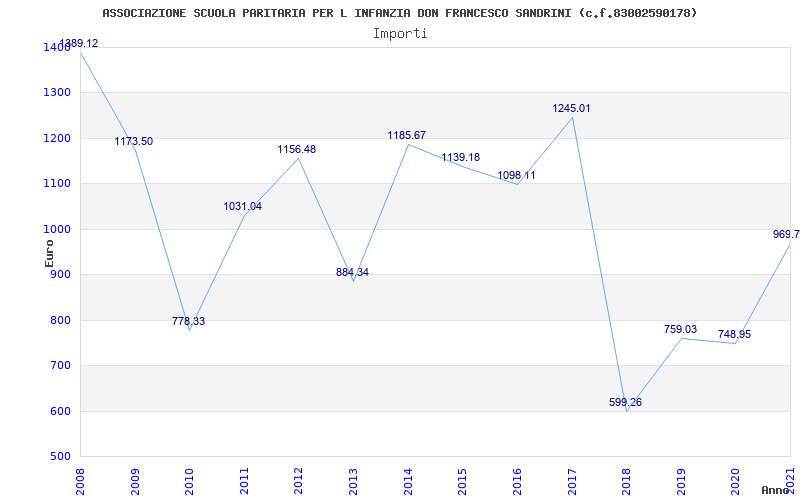Click the 778.33 data point label
Screen dimensions: 800x500
coord(188,321)
